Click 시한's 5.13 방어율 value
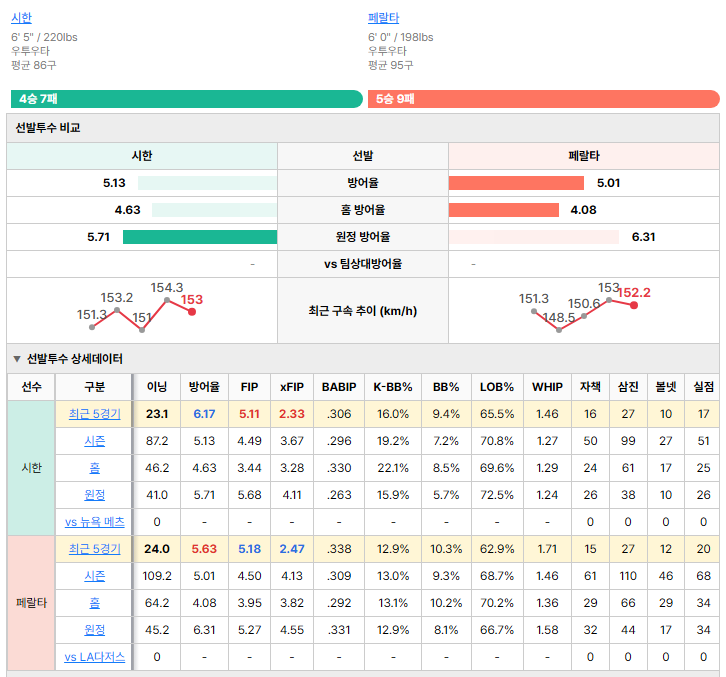 (114, 183)
